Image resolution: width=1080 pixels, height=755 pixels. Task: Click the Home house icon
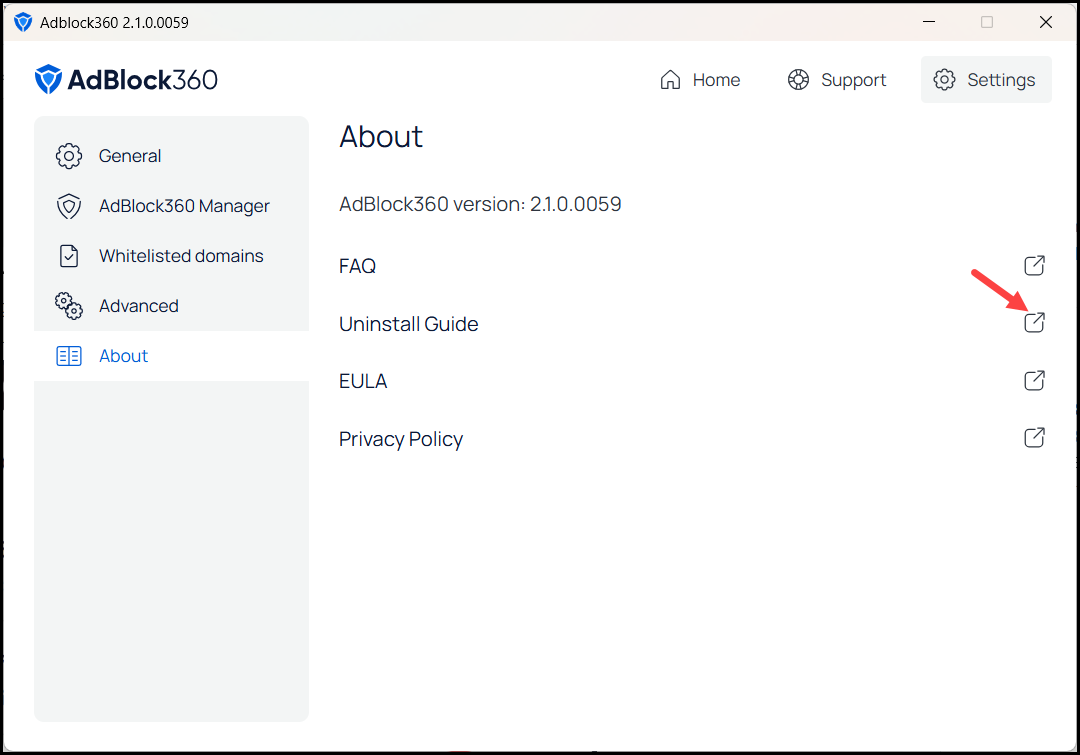click(670, 80)
